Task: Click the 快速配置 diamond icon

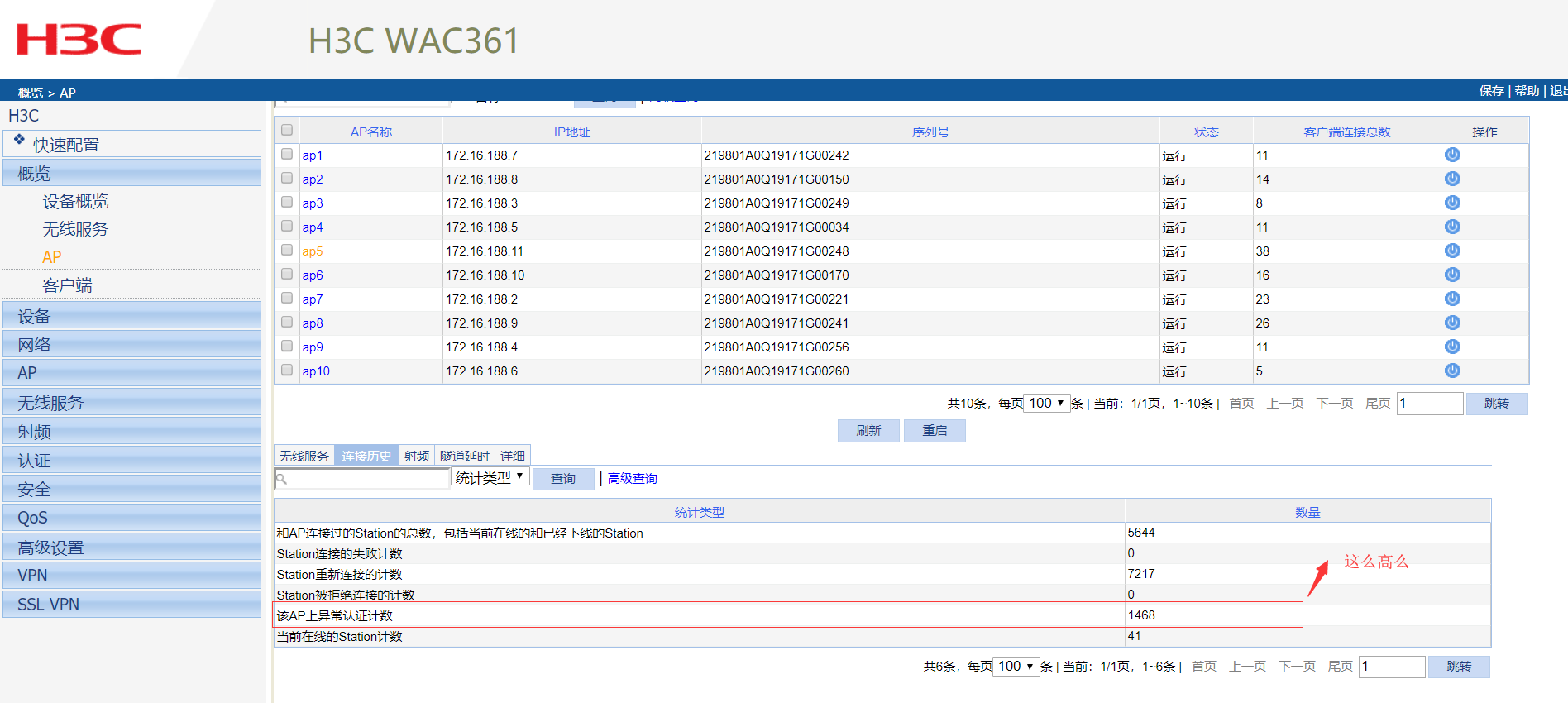Action: click(x=19, y=139)
